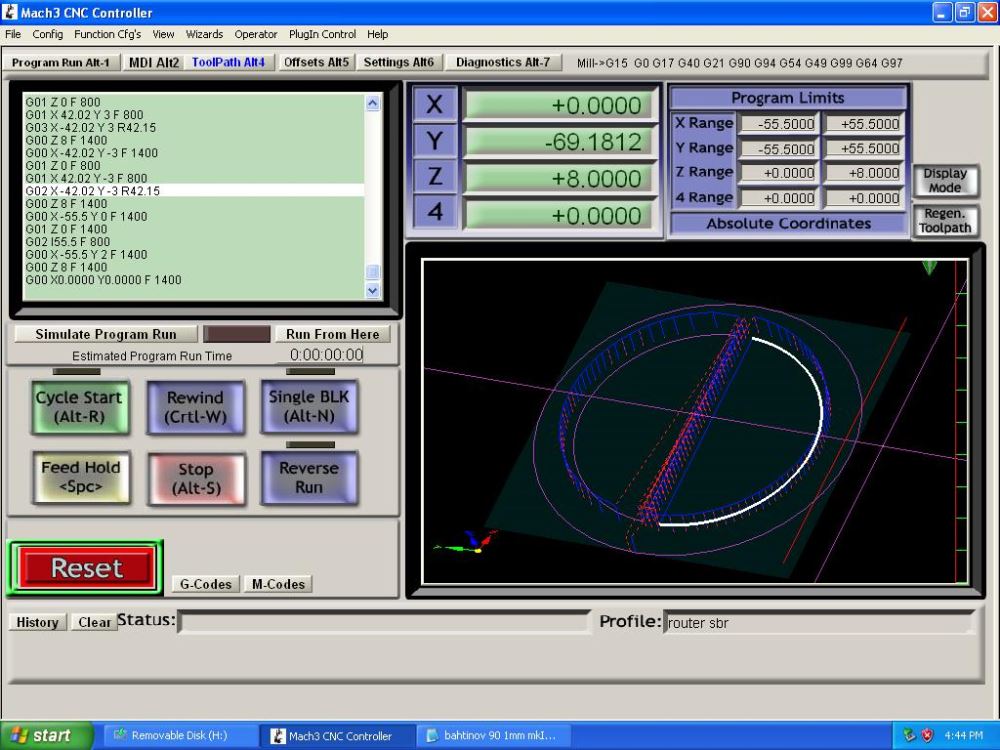Screen dimensions: 1000x750
Task: Click Run From Here button
Action: click(332, 334)
